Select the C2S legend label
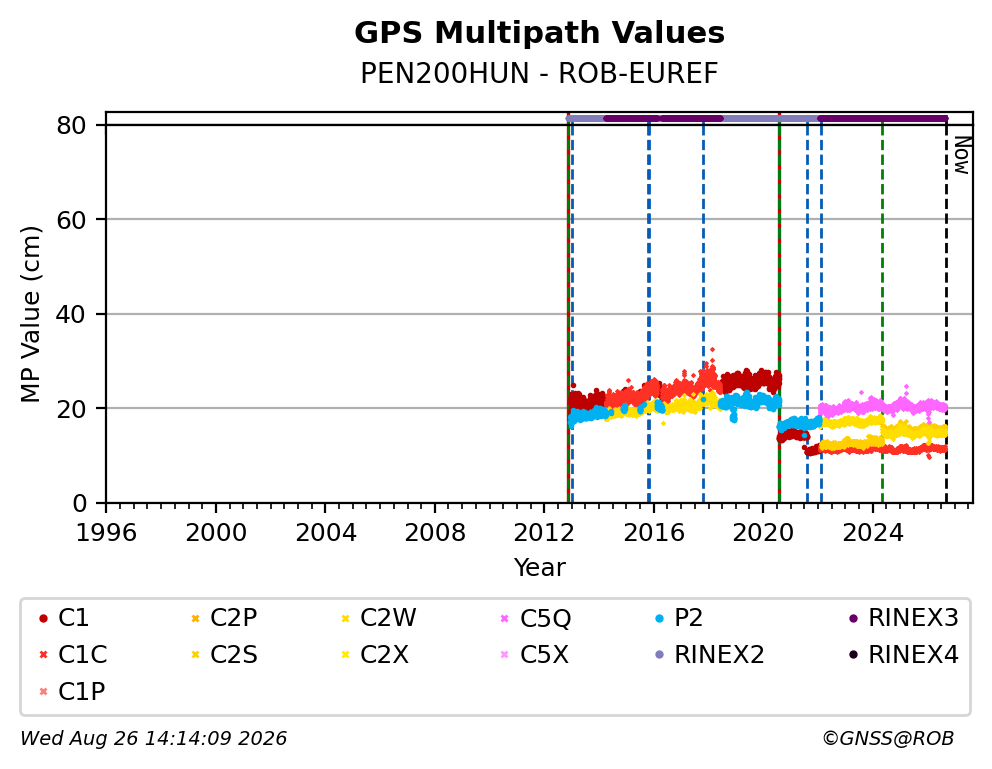 pyautogui.click(x=234, y=655)
